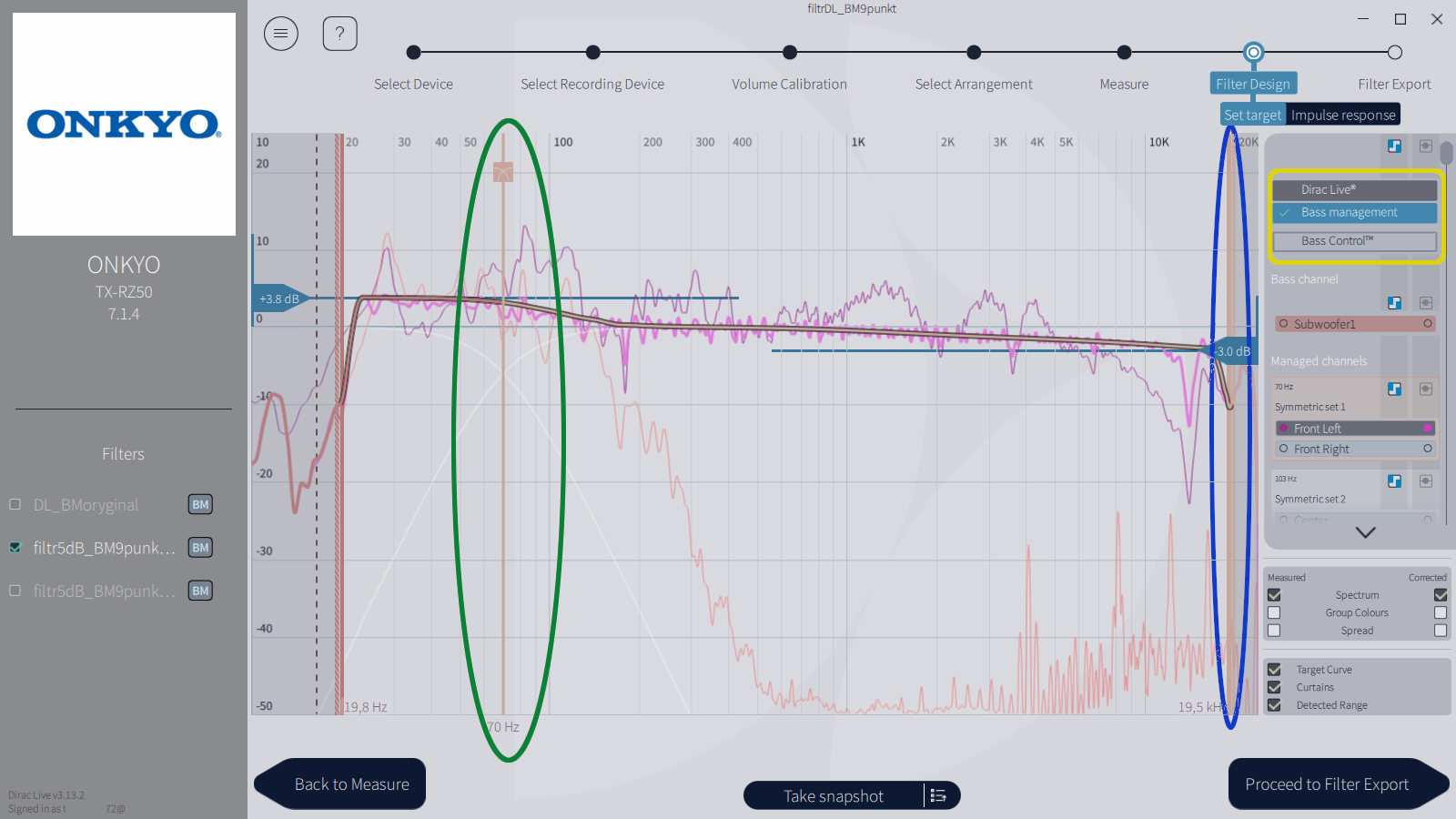This screenshot has width=1456, height=819.
Task: Click the blue target icon under Bass channel
Action: coord(1394,302)
